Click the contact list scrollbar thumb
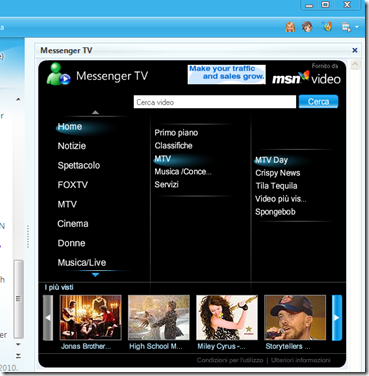Screen dimensions: 369x376 click(x=19, y=299)
